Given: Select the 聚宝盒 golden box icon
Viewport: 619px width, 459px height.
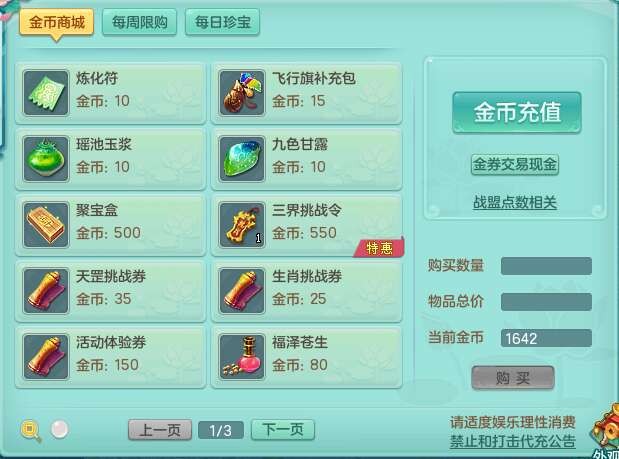Looking at the screenshot, I should tap(45, 225).
